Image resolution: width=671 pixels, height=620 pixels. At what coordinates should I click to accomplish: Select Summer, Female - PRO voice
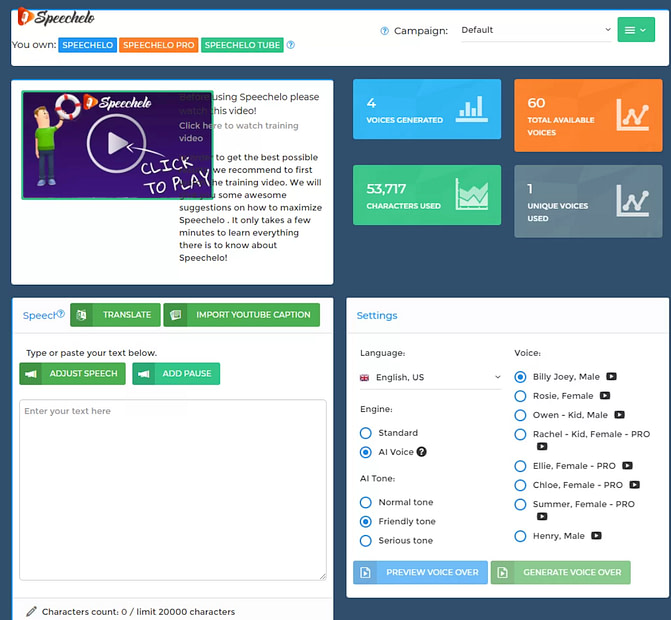520,504
